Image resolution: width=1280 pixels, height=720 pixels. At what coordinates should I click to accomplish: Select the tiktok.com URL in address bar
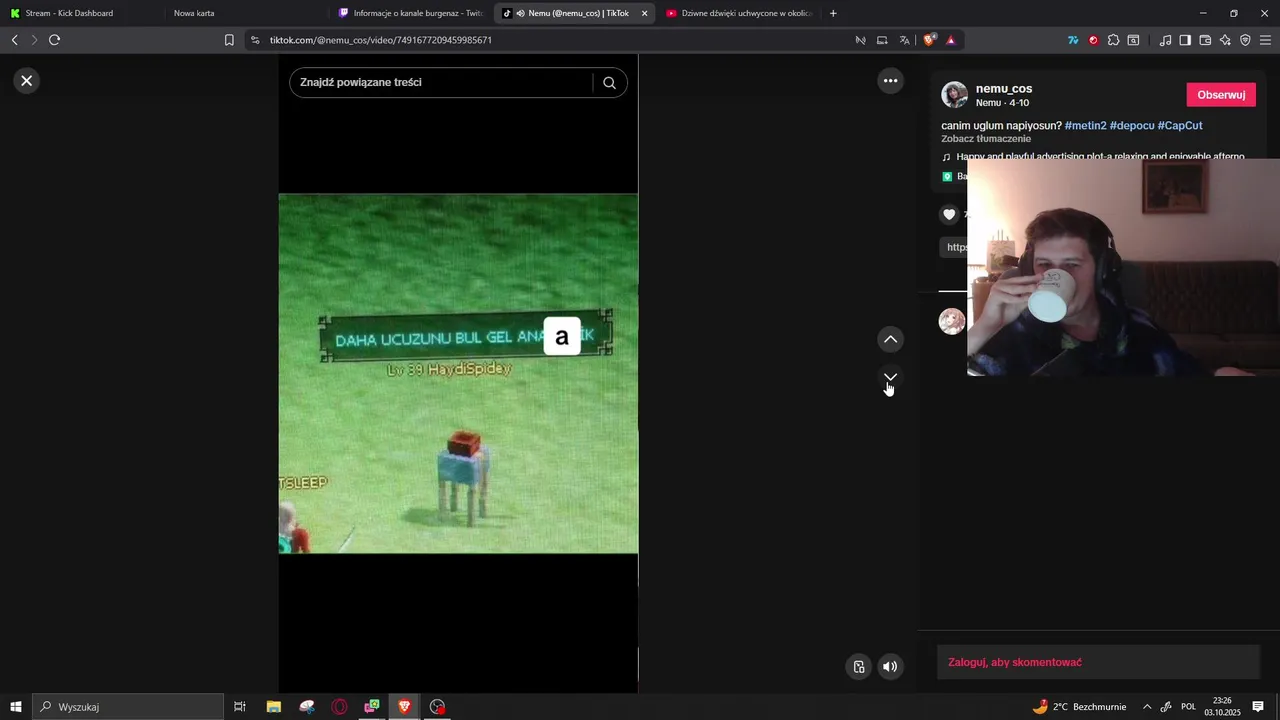coord(381,40)
